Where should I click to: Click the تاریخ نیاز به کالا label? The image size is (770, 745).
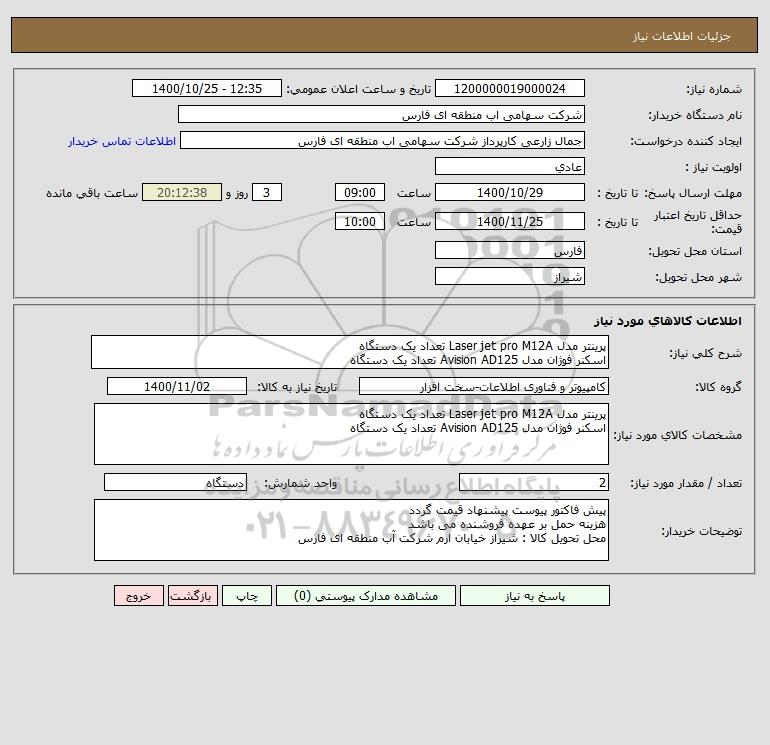[x=298, y=387]
